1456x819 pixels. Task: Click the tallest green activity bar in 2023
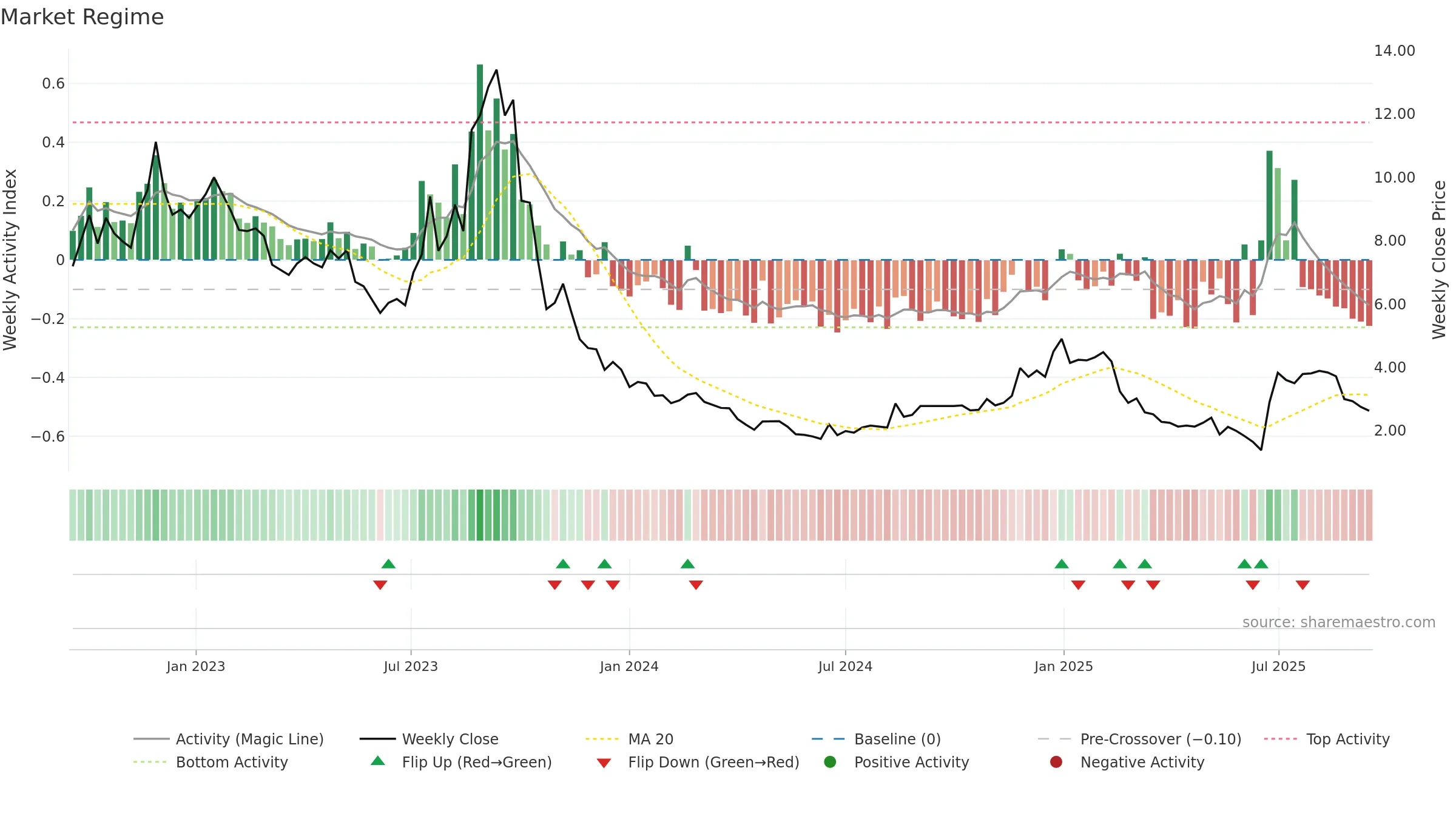point(480,162)
